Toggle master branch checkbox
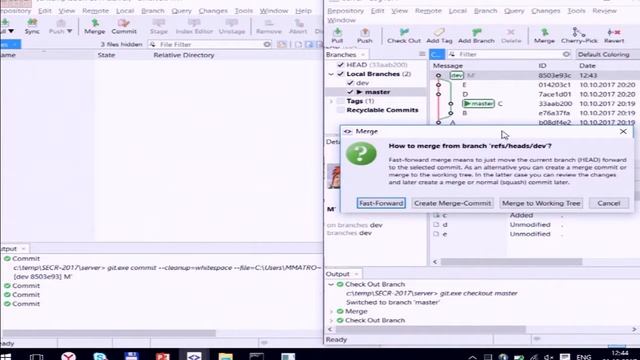This screenshot has height=360, width=640. [350, 92]
